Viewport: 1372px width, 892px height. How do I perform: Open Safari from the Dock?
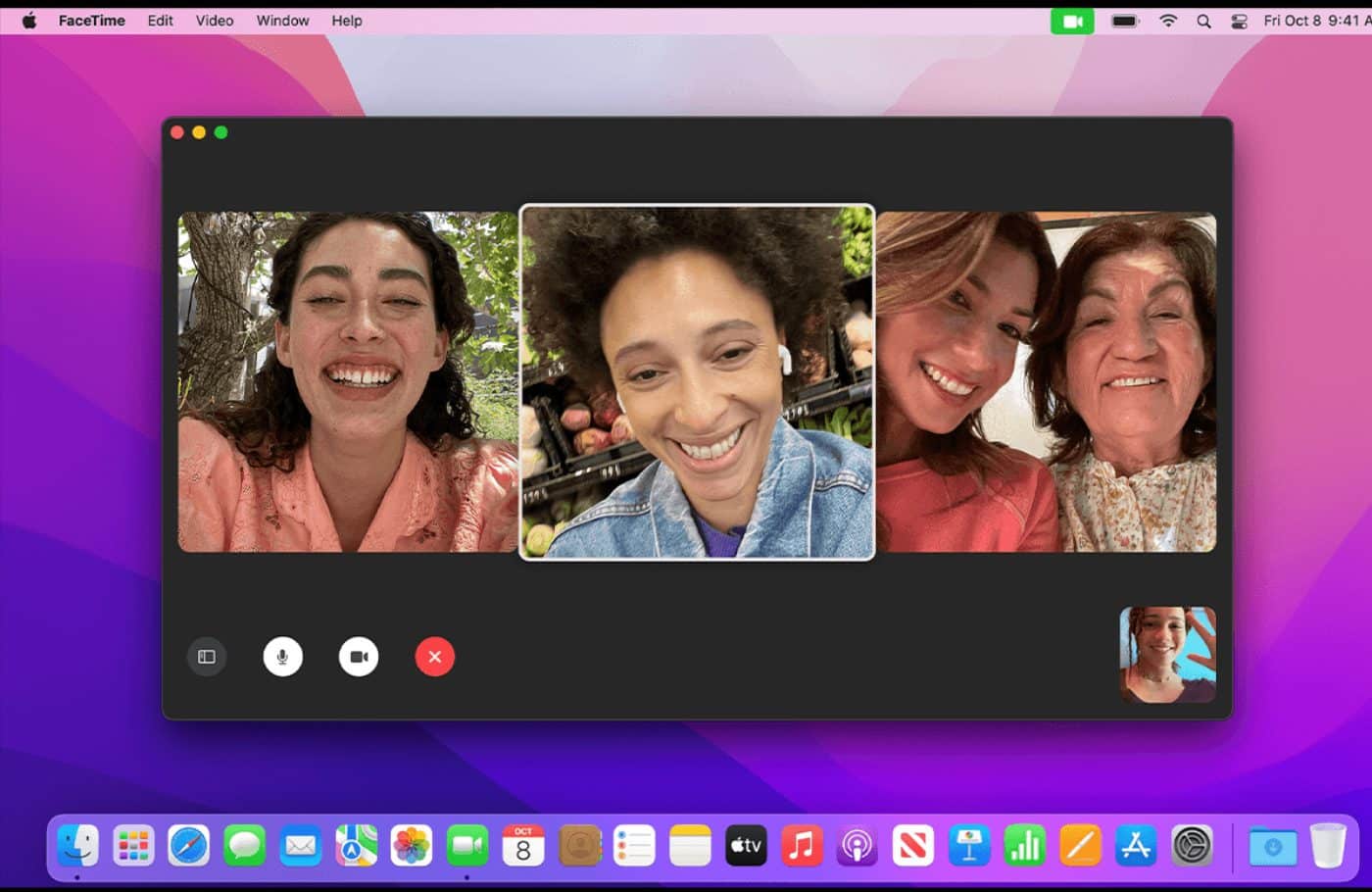click(188, 846)
